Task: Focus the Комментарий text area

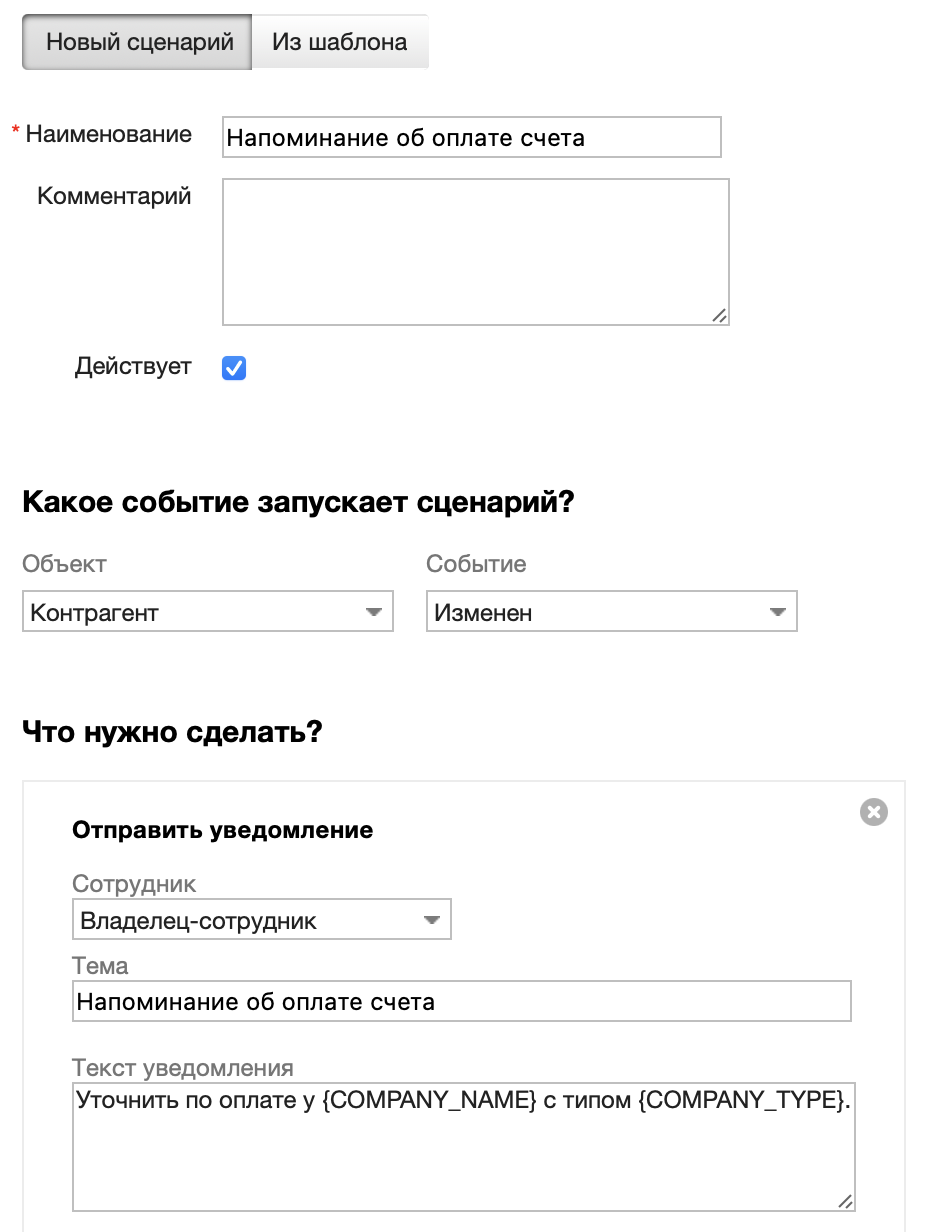Action: 475,252
